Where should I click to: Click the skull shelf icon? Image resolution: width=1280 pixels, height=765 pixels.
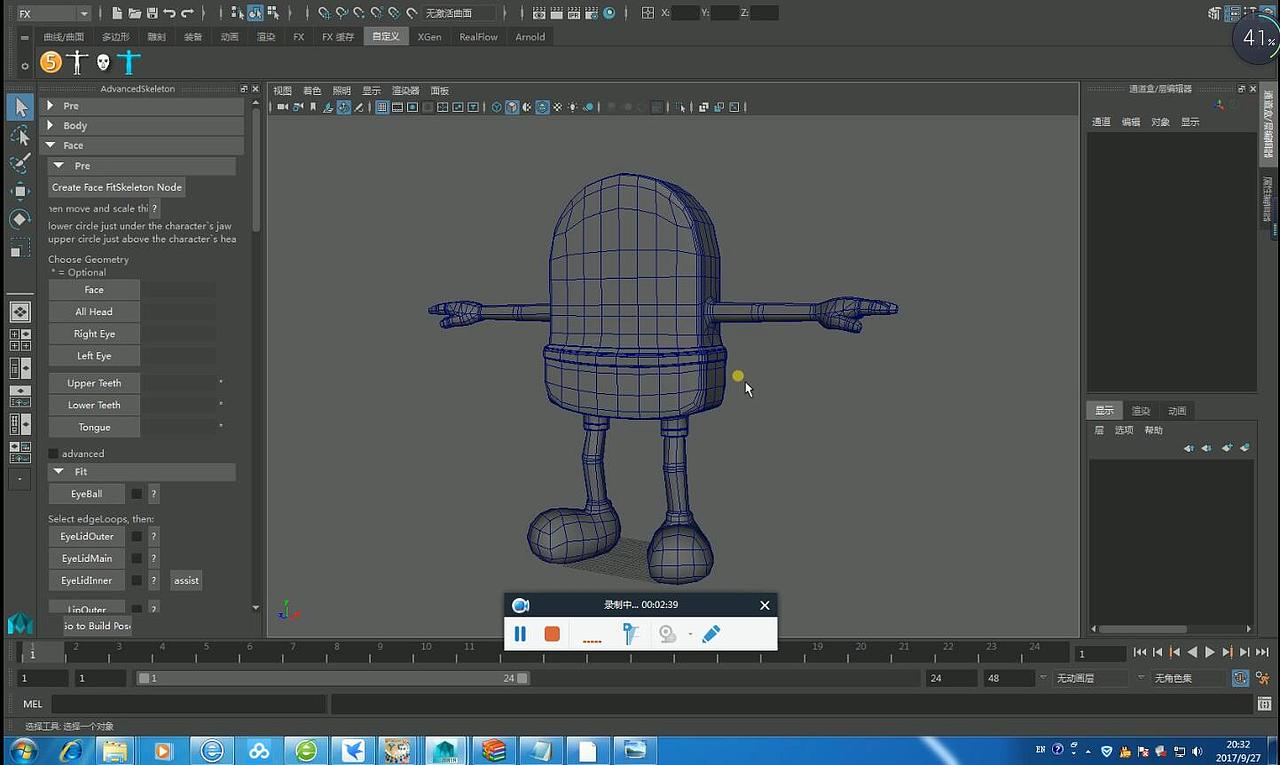point(102,63)
